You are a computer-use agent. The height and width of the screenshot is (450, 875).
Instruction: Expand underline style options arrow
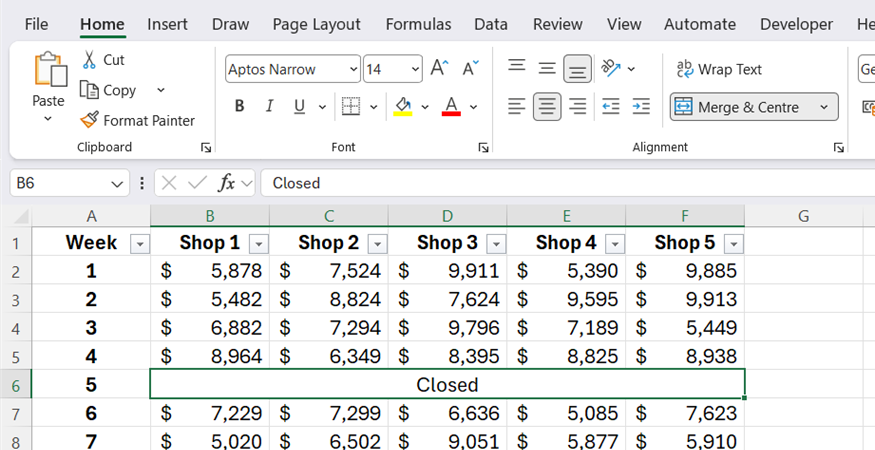[322, 107]
